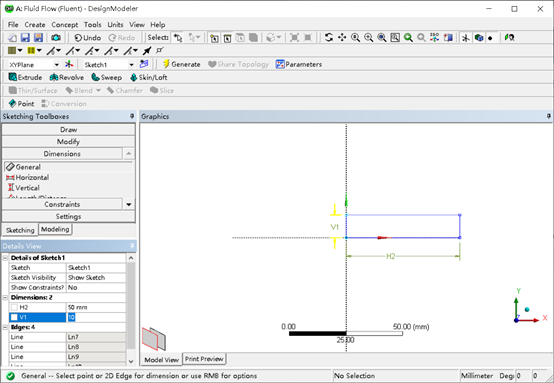Viewport: 554px width, 383px height.
Task: Select the Horizontal dimension tool
Action: click(x=28, y=177)
